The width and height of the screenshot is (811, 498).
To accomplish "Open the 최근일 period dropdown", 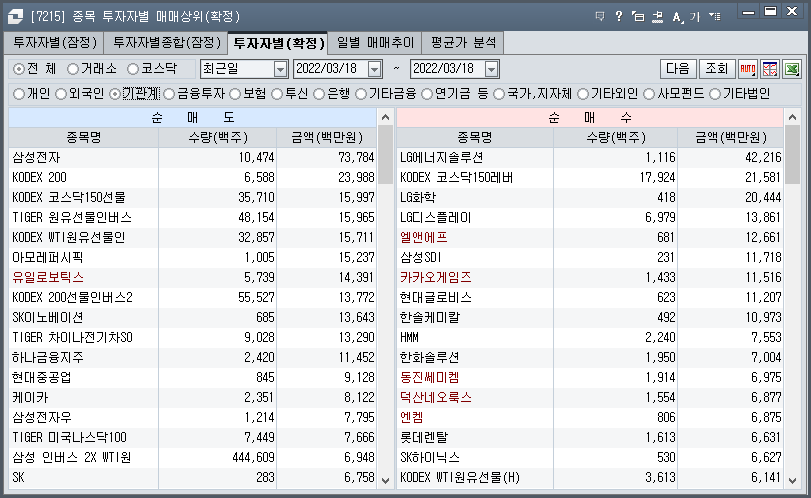I will coord(280,69).
